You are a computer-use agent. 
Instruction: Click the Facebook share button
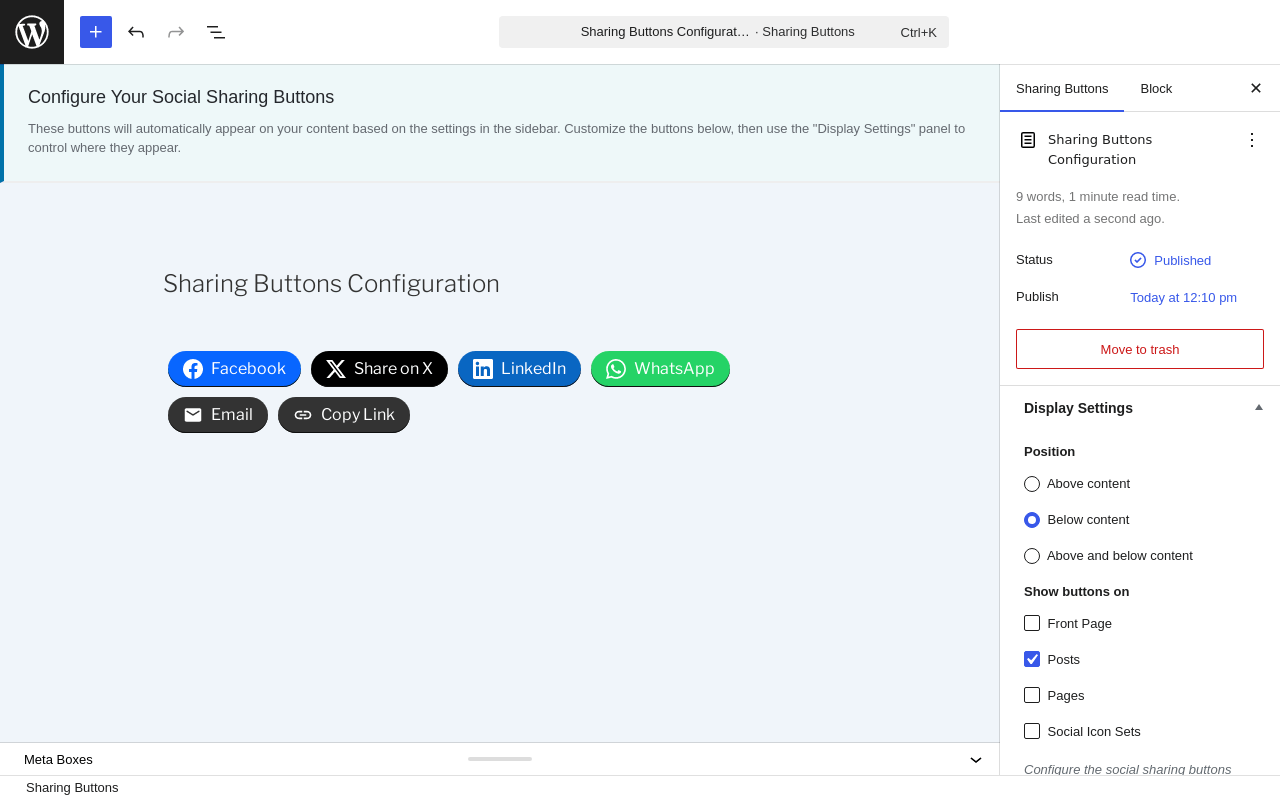click(x=234, y=369)
